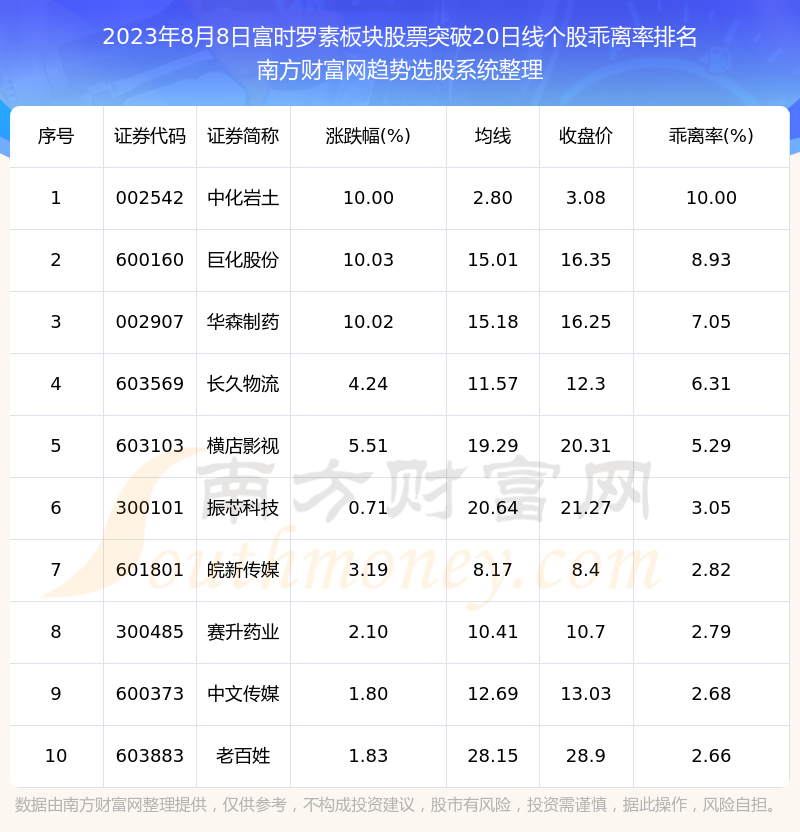800x832 pixels.
Task: Click closing price 16.35
Action: [586, 260]
